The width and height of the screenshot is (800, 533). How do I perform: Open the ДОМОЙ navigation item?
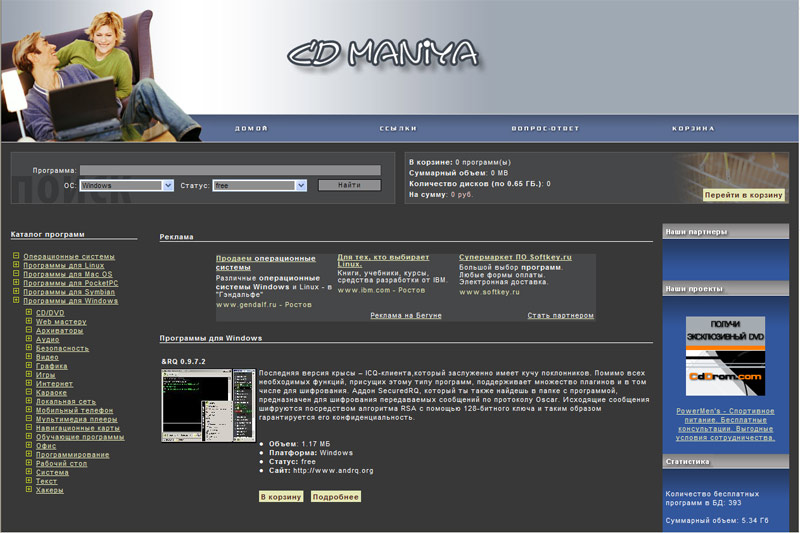point(251,129)
